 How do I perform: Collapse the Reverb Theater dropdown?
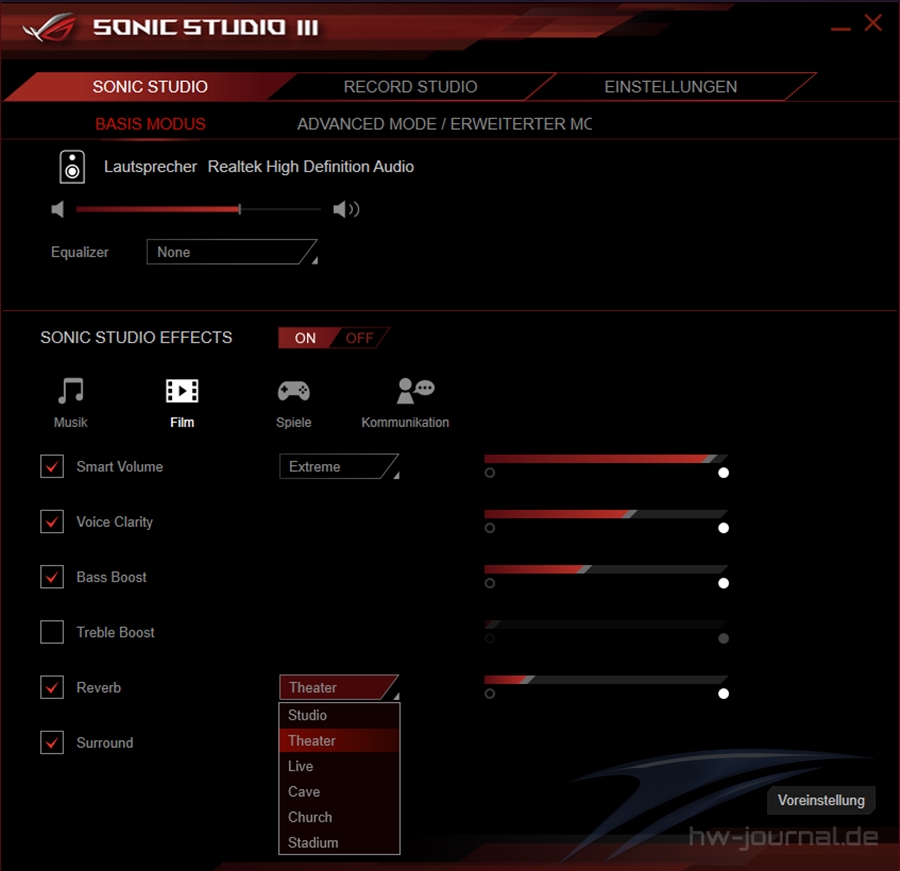point(339,687)
